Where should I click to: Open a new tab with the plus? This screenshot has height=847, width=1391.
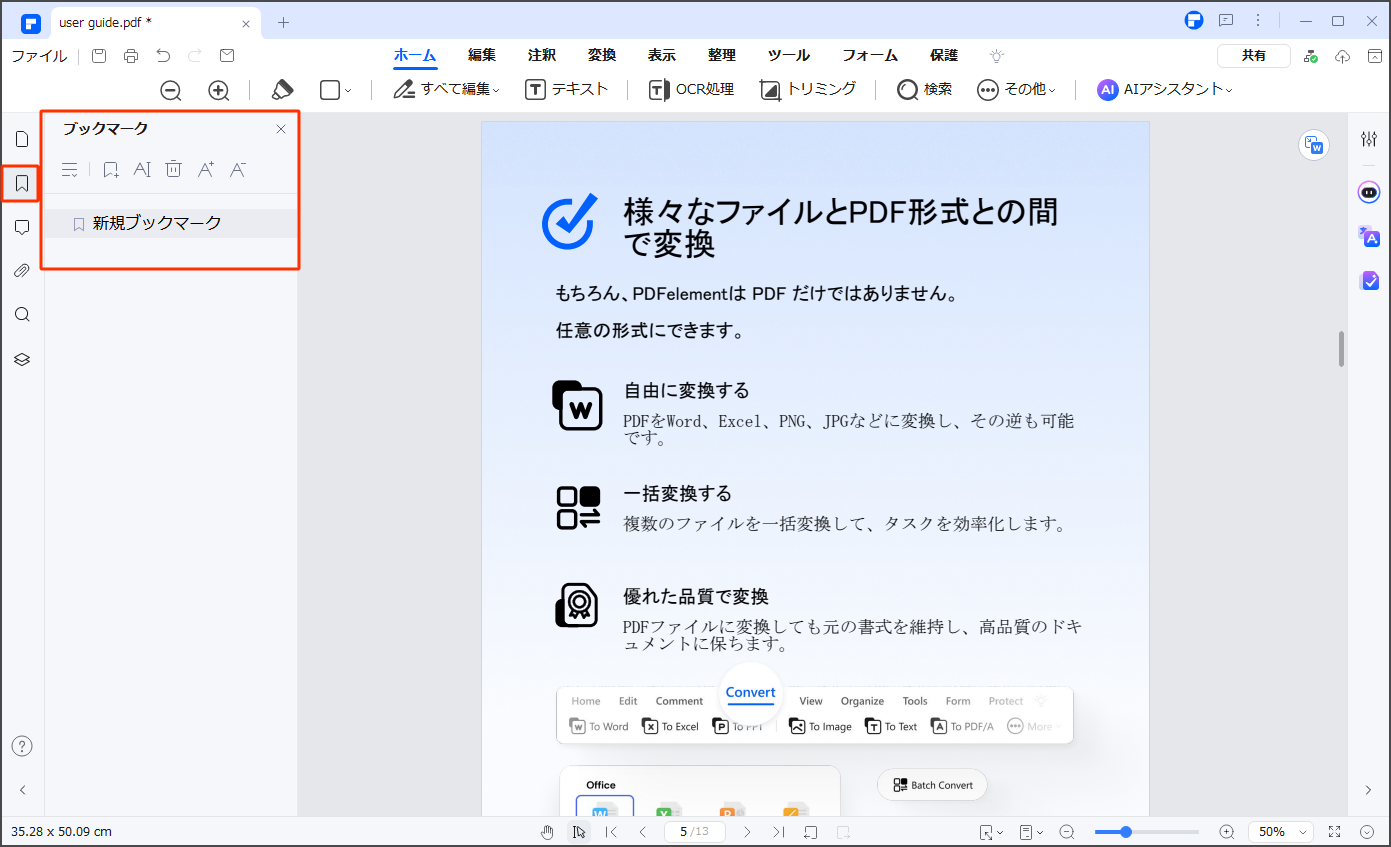coord(283,22)
